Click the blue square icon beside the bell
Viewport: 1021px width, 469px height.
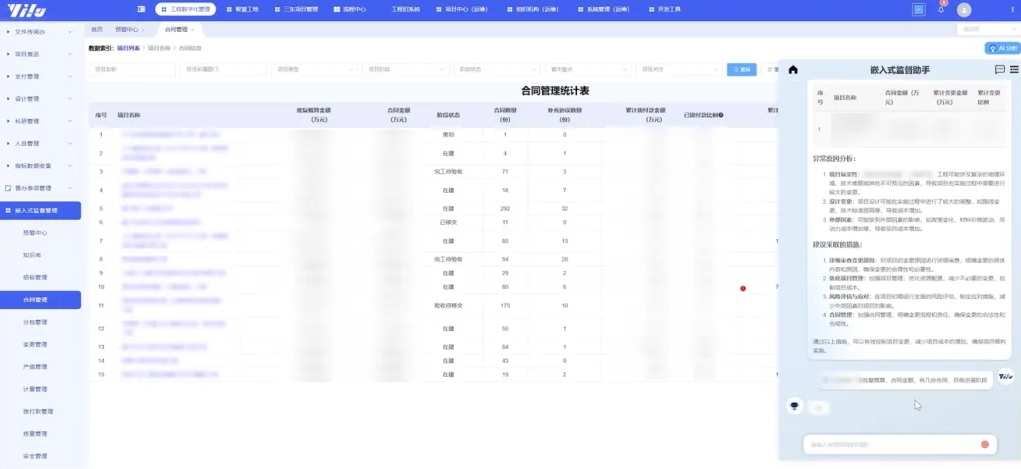[918, 9]
